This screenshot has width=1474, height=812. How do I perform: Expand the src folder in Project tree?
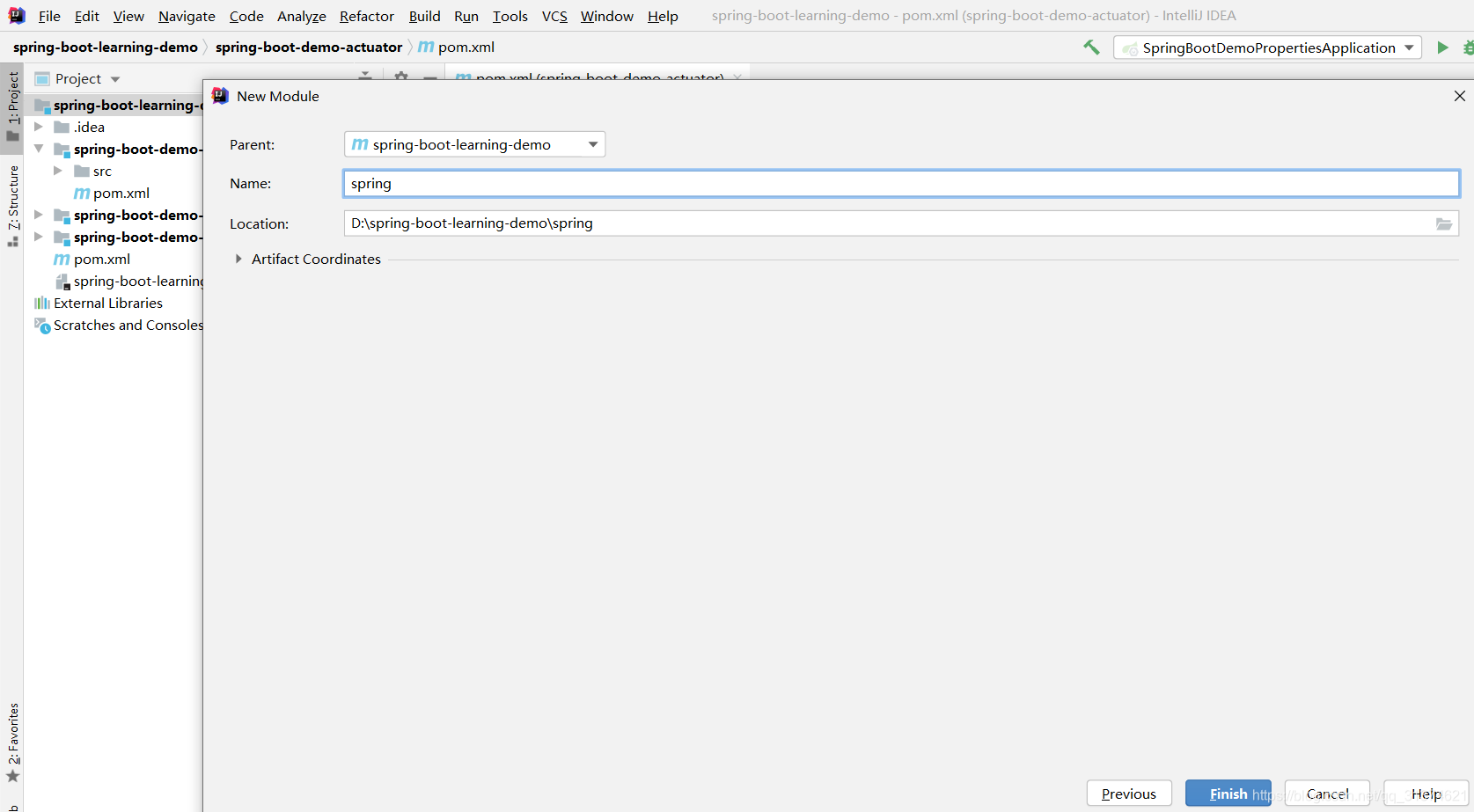58,171
